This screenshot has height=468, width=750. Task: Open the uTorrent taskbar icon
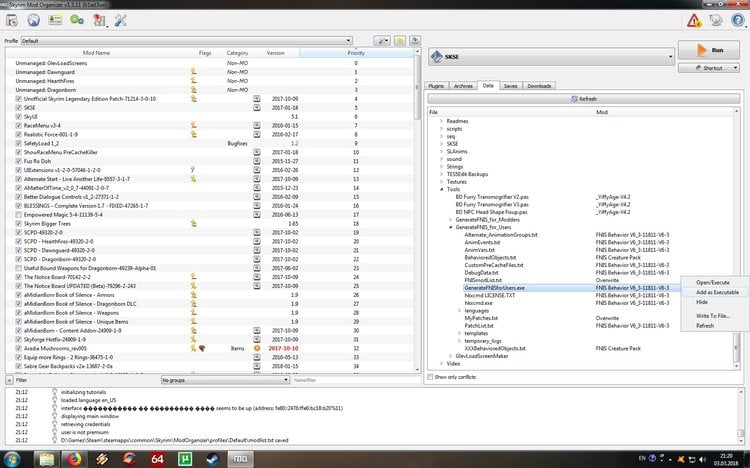pyautogui.click(x=185, y=459)
